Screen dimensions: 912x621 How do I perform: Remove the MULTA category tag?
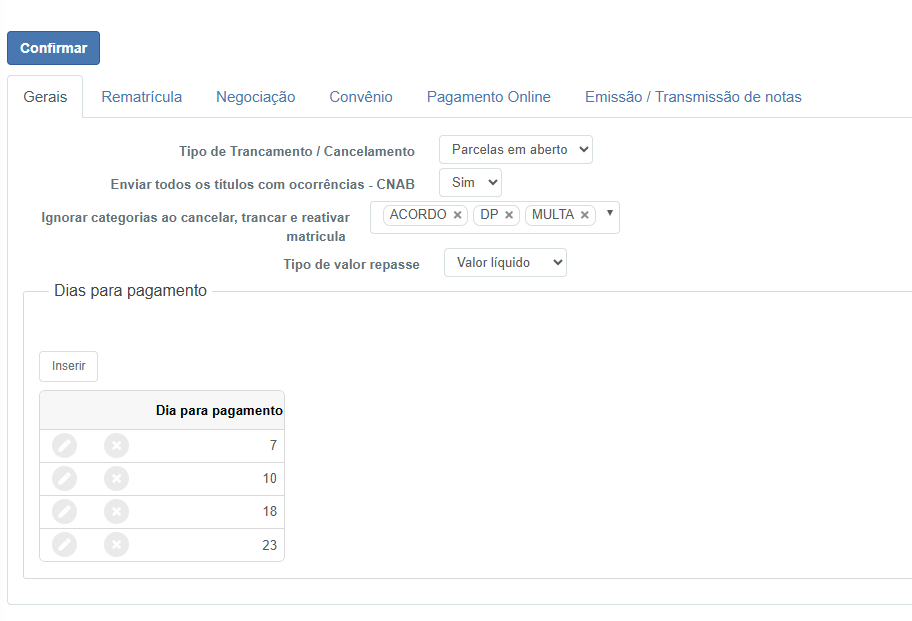click(585, 215)
